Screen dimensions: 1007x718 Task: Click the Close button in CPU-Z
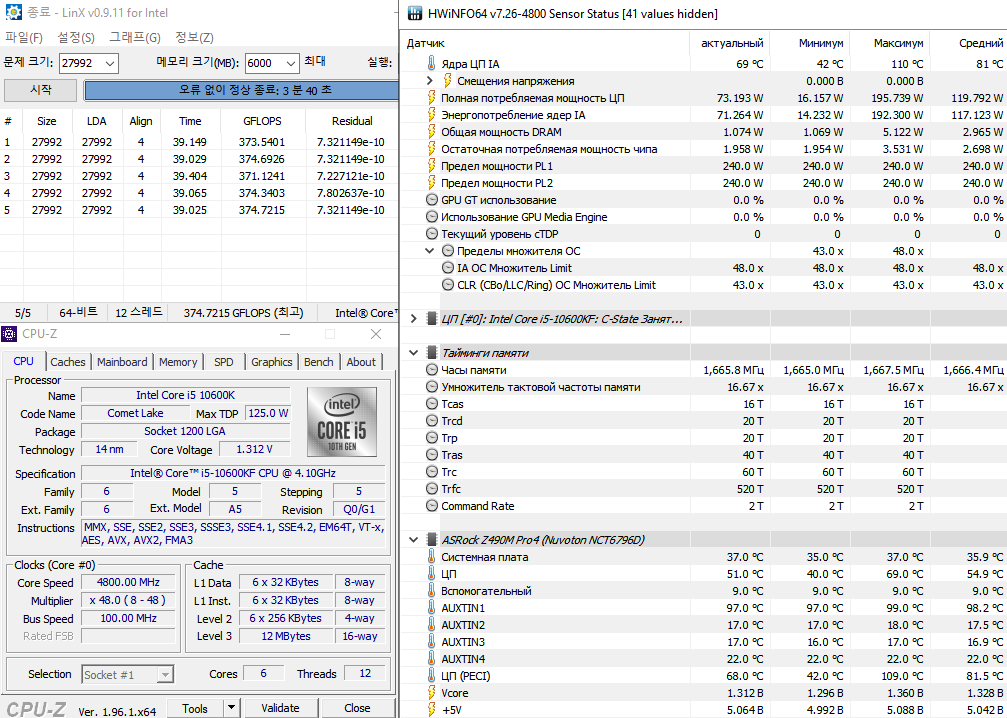click(357, 708)
